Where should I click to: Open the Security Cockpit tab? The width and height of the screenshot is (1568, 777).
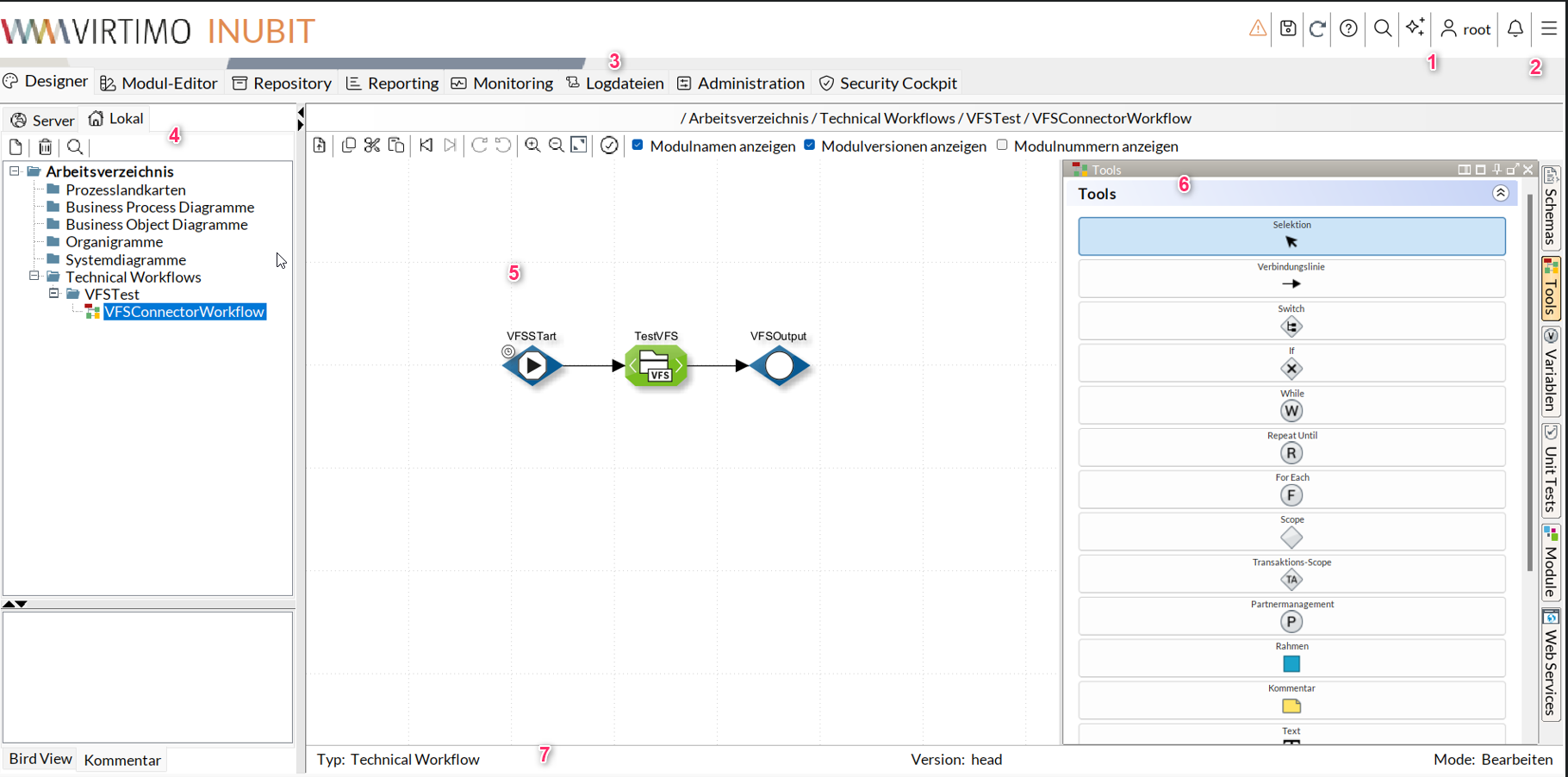[887, 83]
